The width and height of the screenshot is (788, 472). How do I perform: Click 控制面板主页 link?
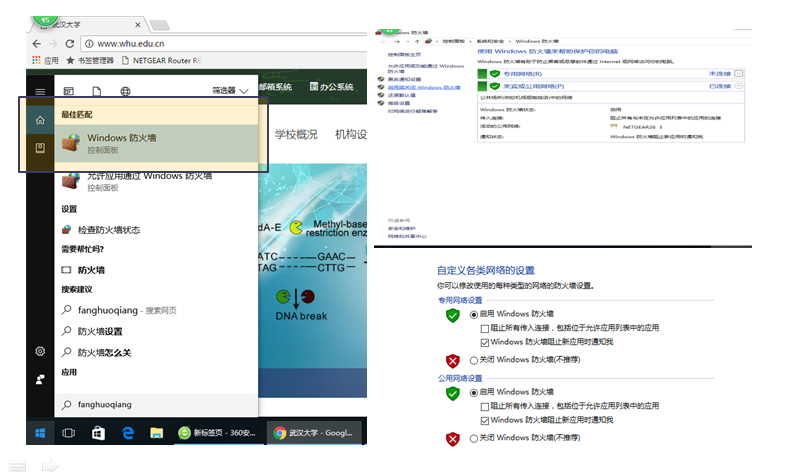point(404,55)
